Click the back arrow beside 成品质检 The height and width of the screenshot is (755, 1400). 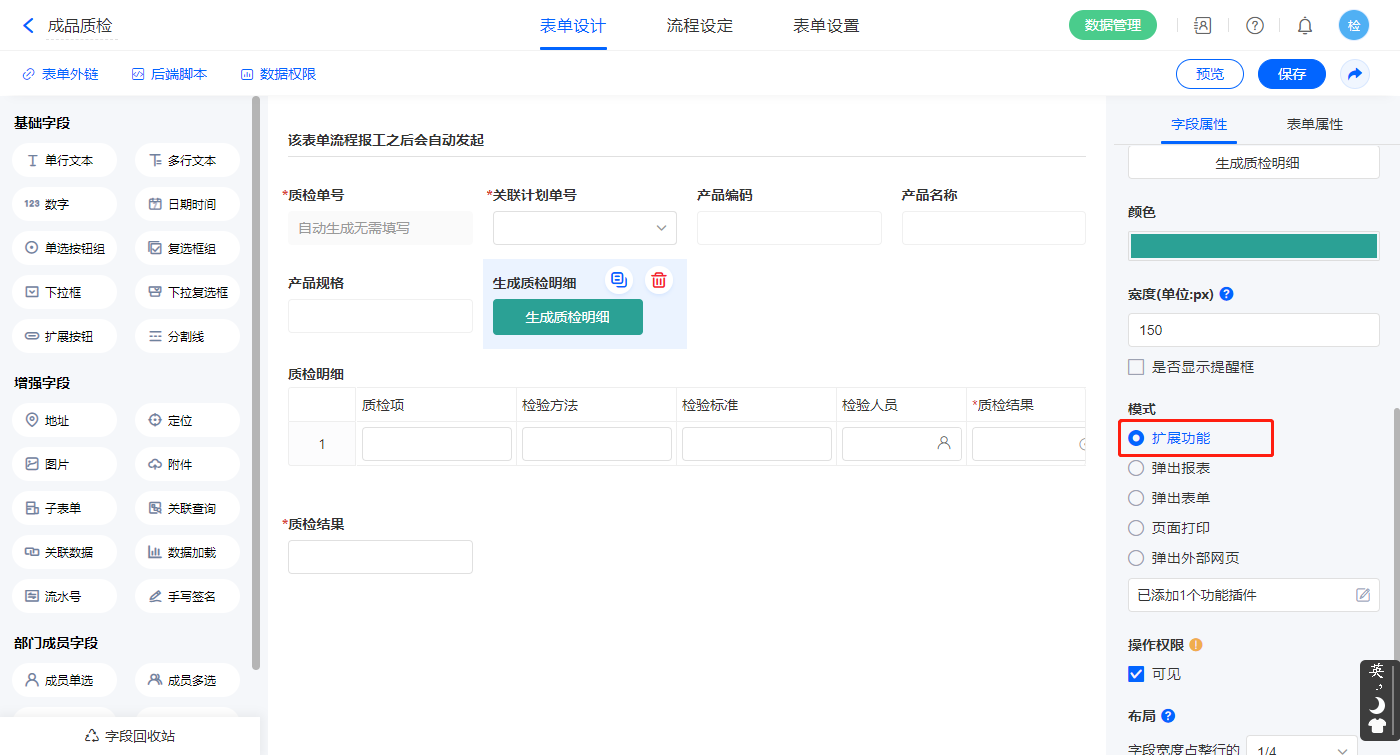[x=28, y=26]
